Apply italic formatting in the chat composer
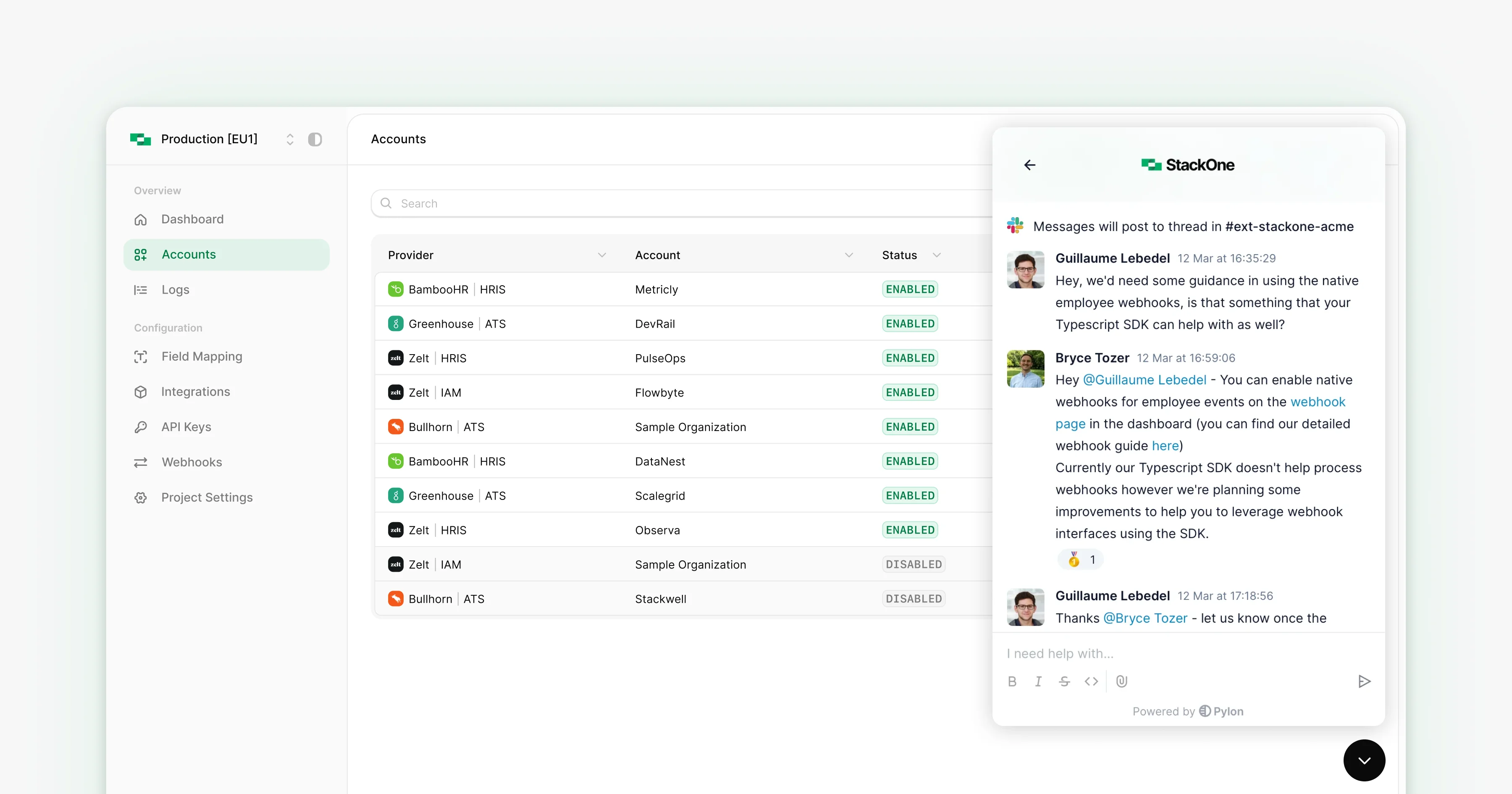 [x=1038, y=681]
